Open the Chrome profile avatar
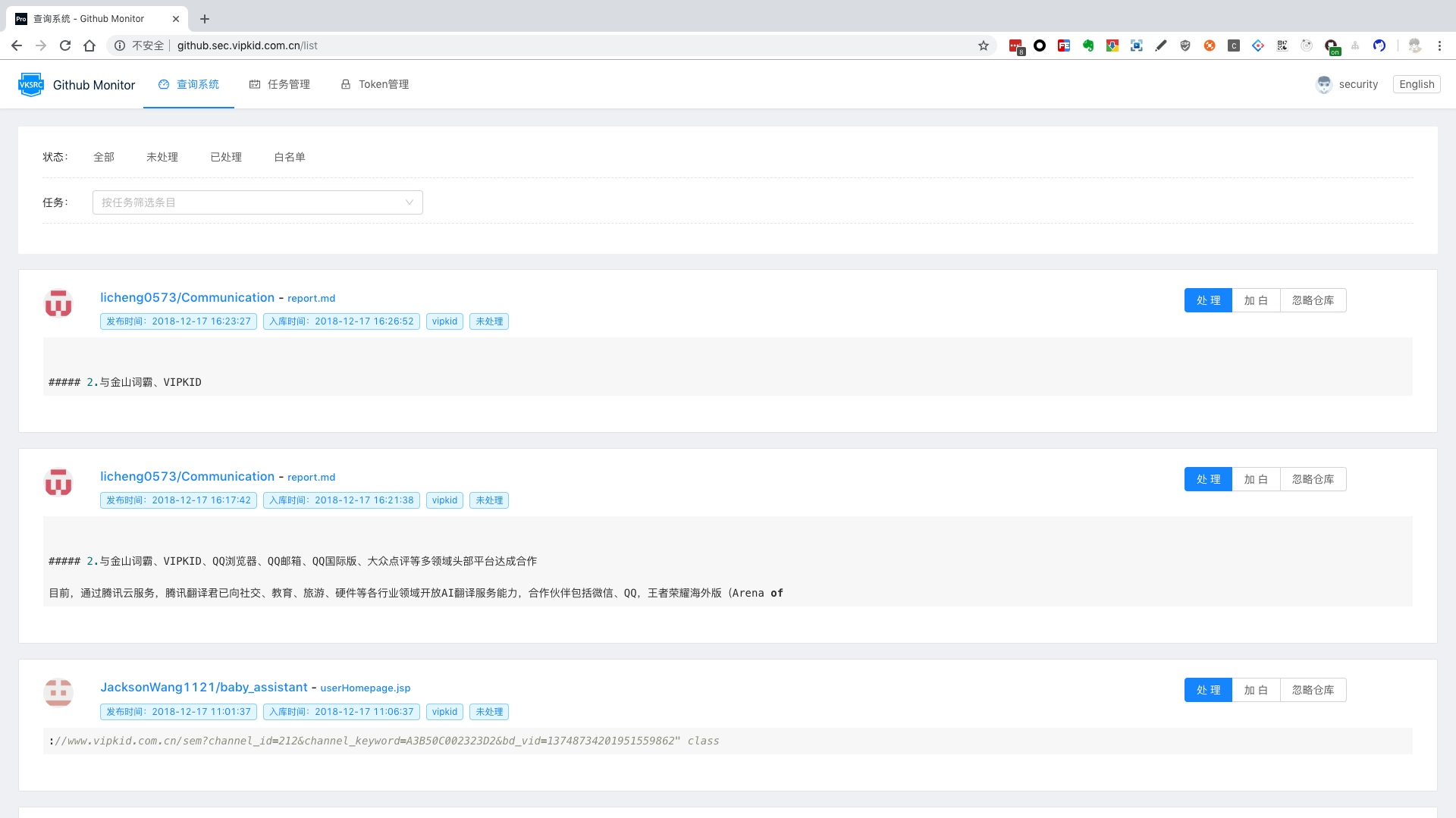This screenshot has width=1456, height=818. coord(1414,45)
